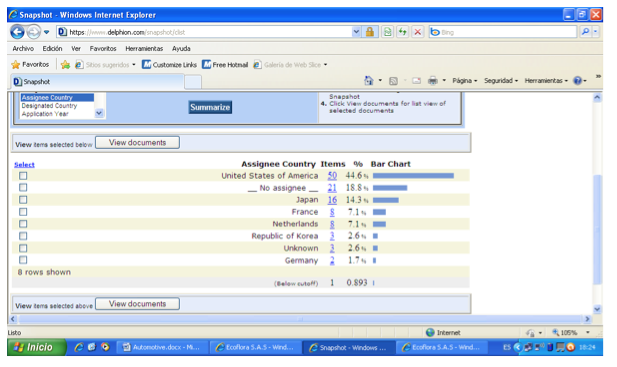Open the Archivo menu
This screenshot has height=367, width=617.
point(23,48)
